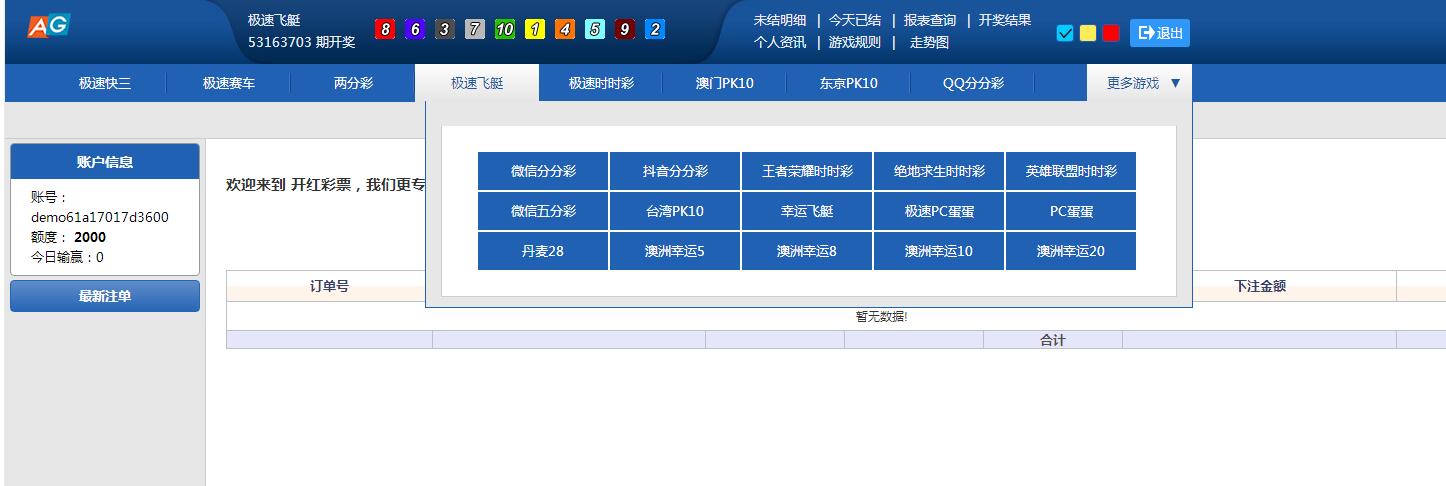
Task: Click the 最新注单 panel header
Action: 105,296
